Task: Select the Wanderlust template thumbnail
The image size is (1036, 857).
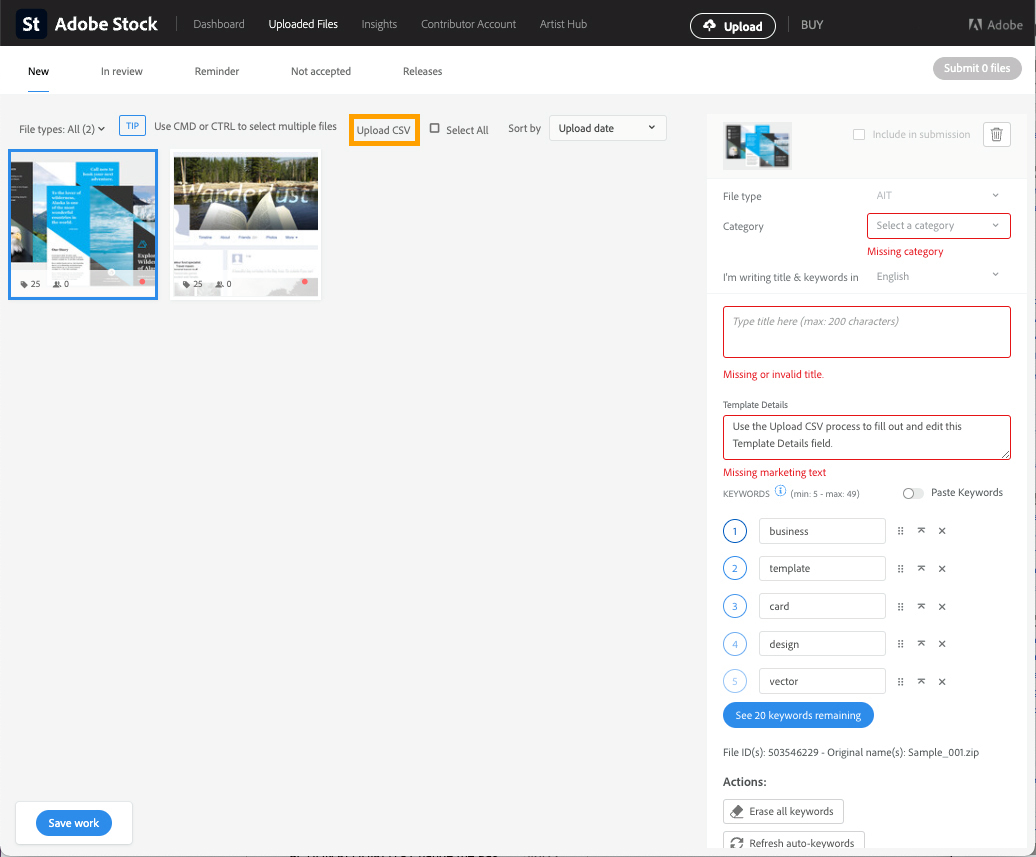Action: pyautogui.click(x=246, y=224)
